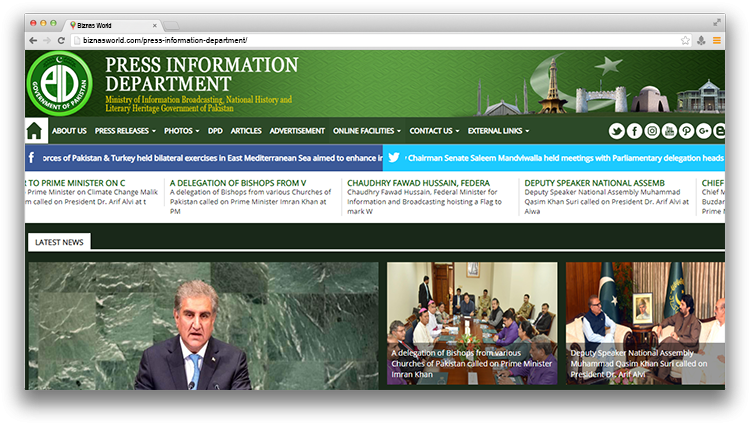Click the PID Government of Pakistan logo
Image resolution: width=750 pixels, height=425 pixels.
coord(59,83)
